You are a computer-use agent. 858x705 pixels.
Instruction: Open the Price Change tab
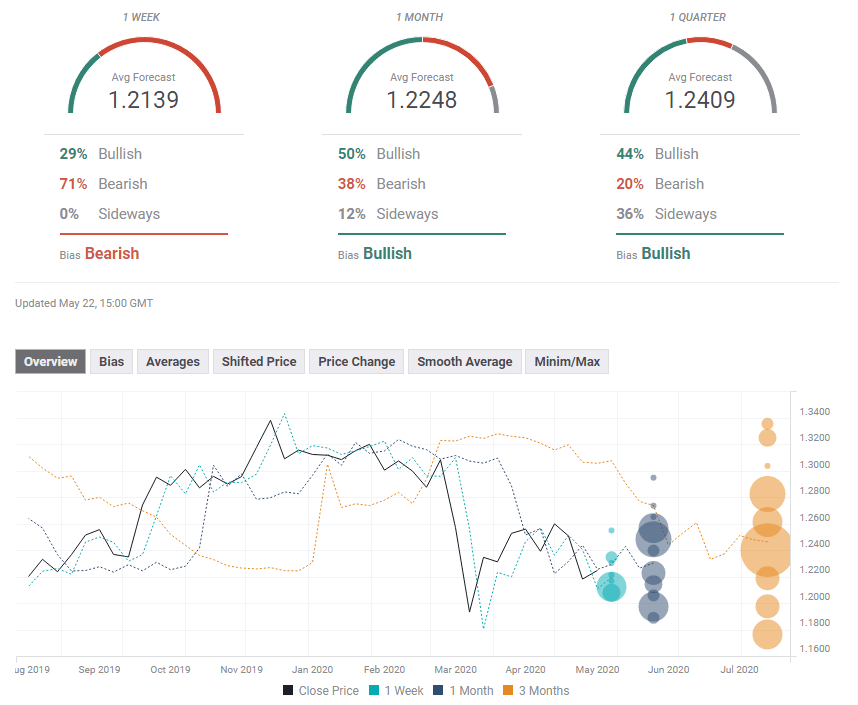pos(356,362)
